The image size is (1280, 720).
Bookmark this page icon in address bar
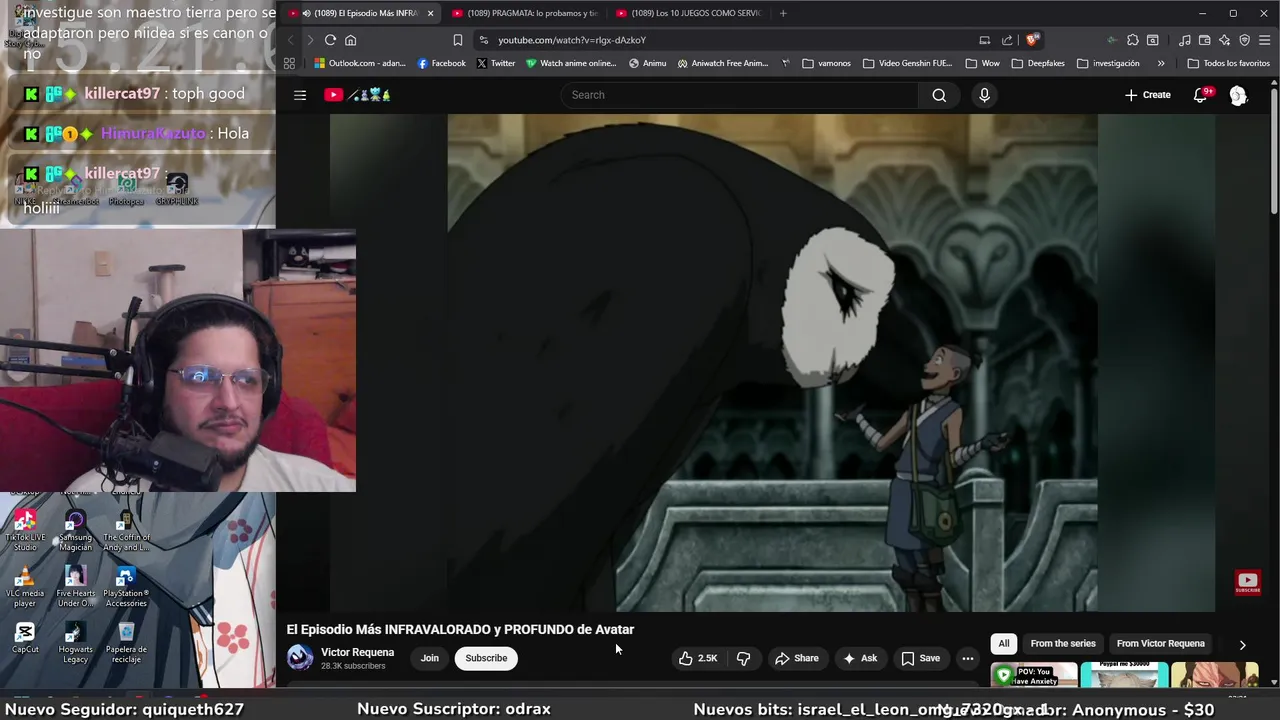457,40
